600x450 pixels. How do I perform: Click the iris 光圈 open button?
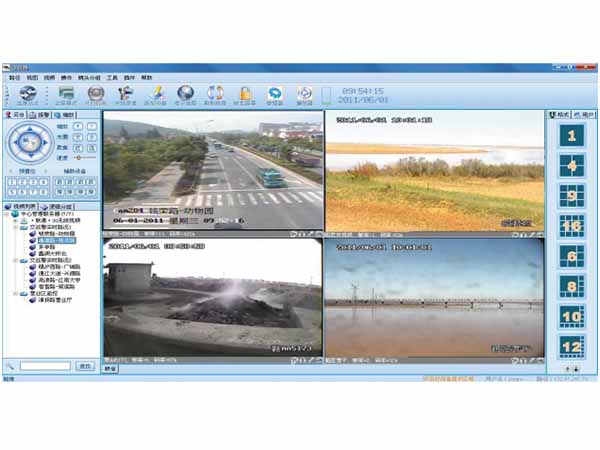78,137
